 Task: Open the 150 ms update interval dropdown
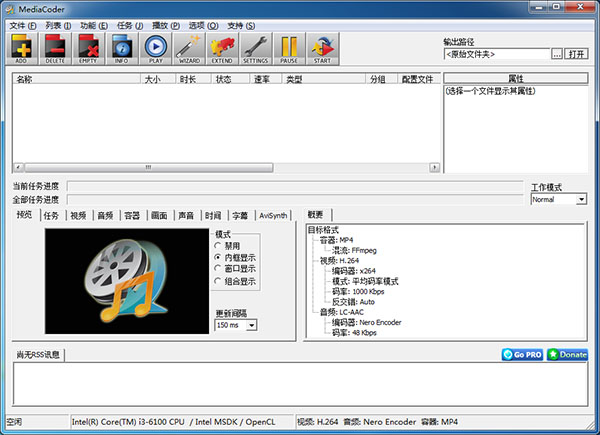[x=251, y=325]
